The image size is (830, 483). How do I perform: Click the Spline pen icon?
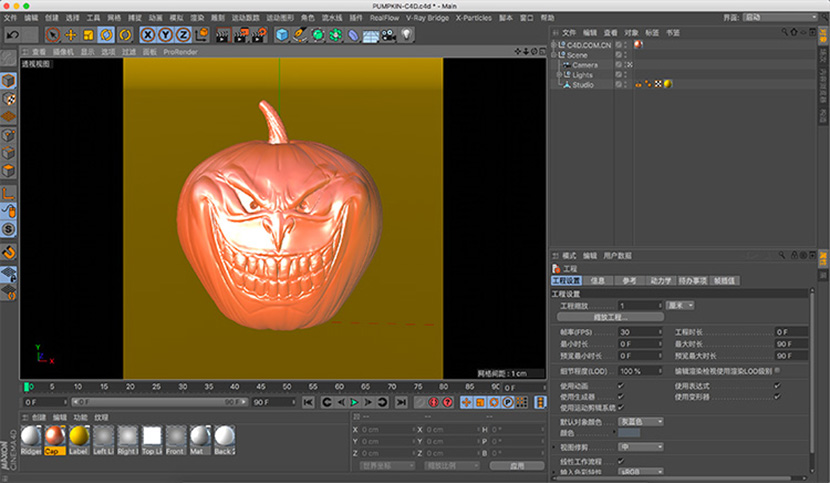click(x=300, y=35)
